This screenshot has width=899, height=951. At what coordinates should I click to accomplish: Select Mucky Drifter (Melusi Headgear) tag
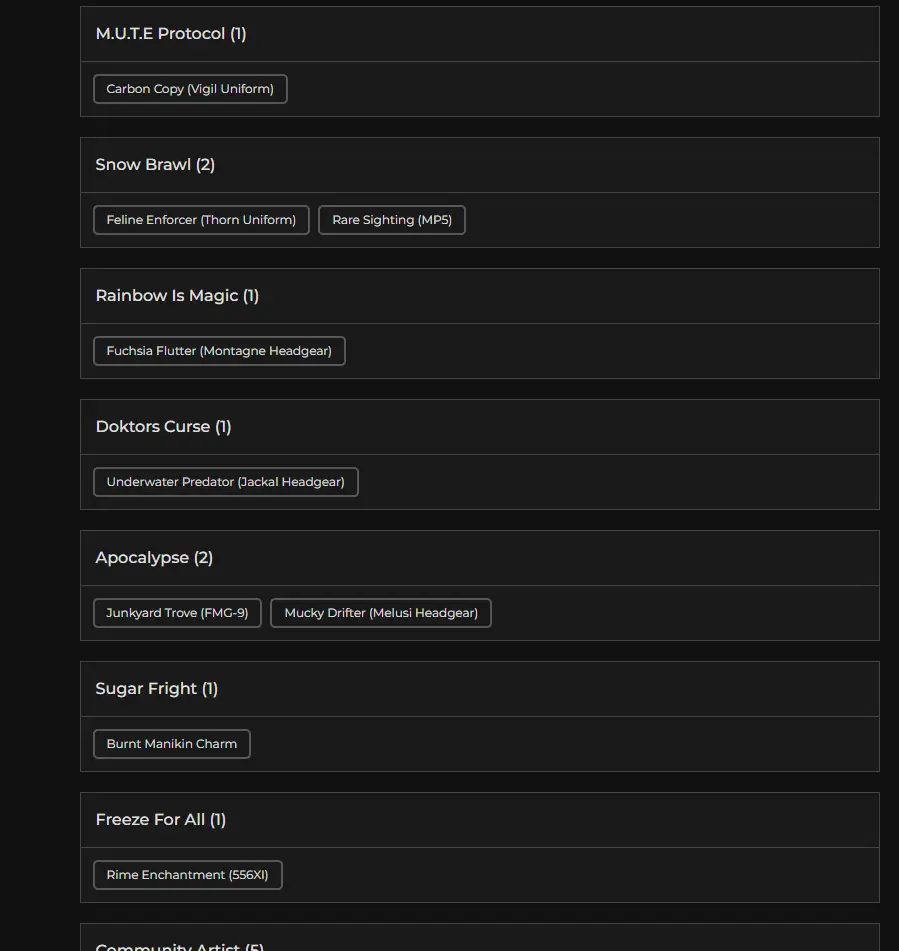(x=381, y=613)
